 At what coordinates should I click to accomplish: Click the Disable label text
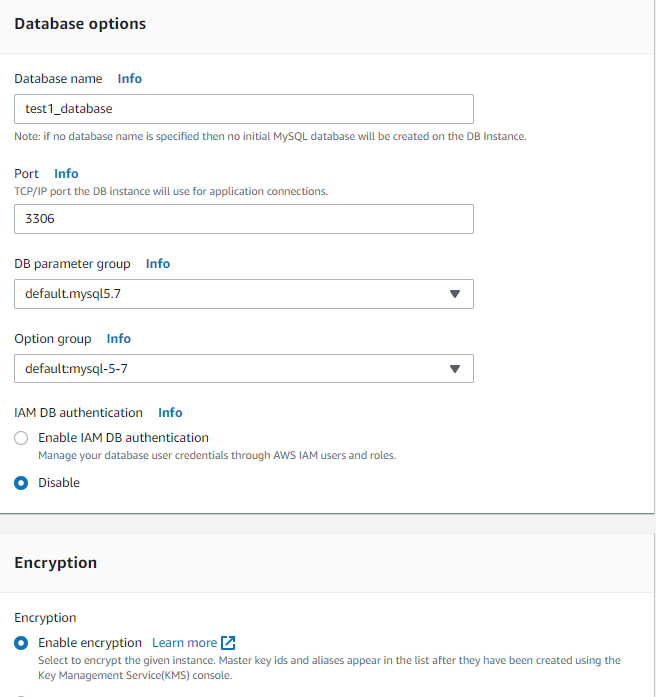(59, 483)
